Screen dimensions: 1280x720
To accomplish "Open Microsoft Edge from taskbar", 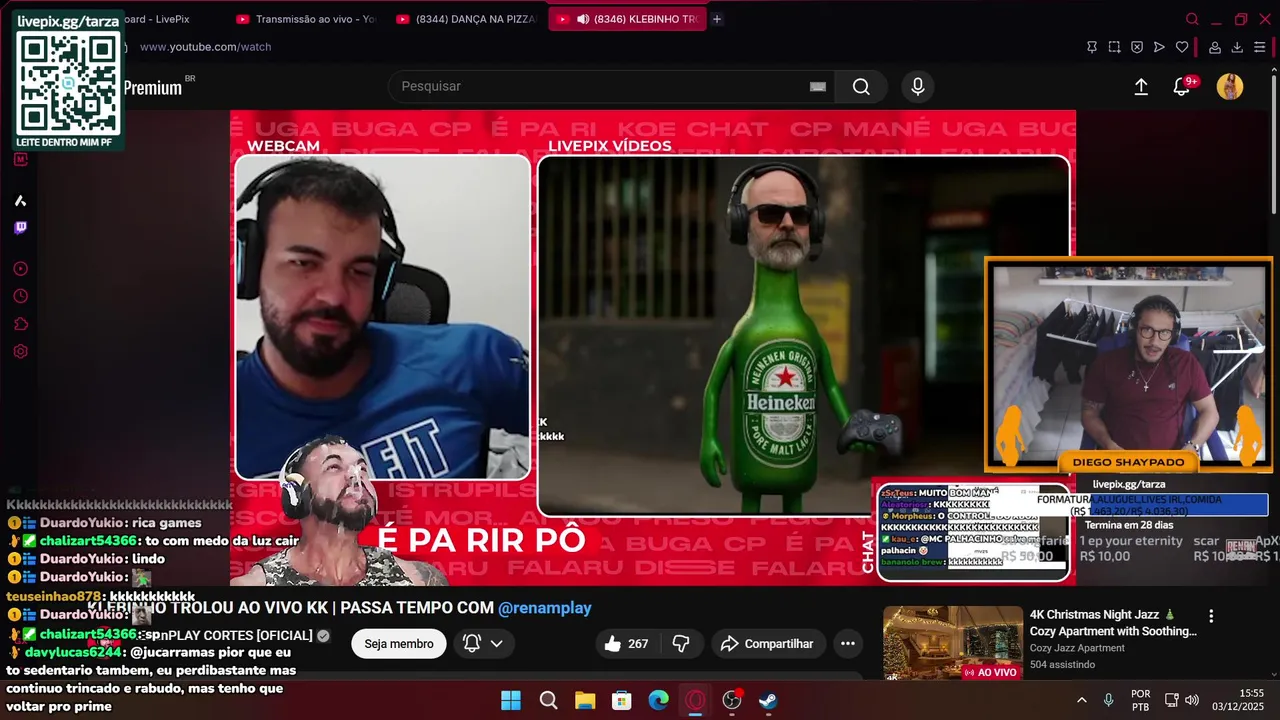I will [x=658, y=700].
